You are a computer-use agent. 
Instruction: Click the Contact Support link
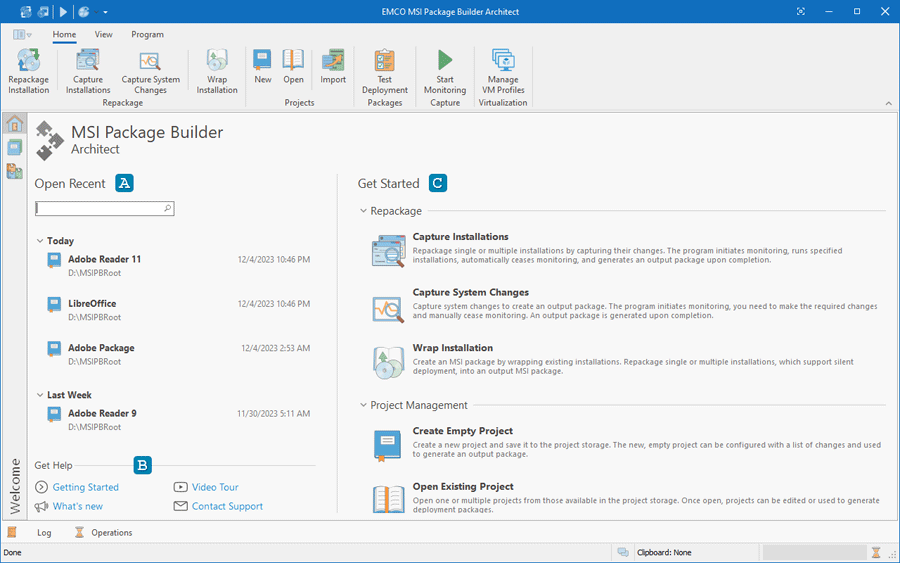[x=227, y=506]
